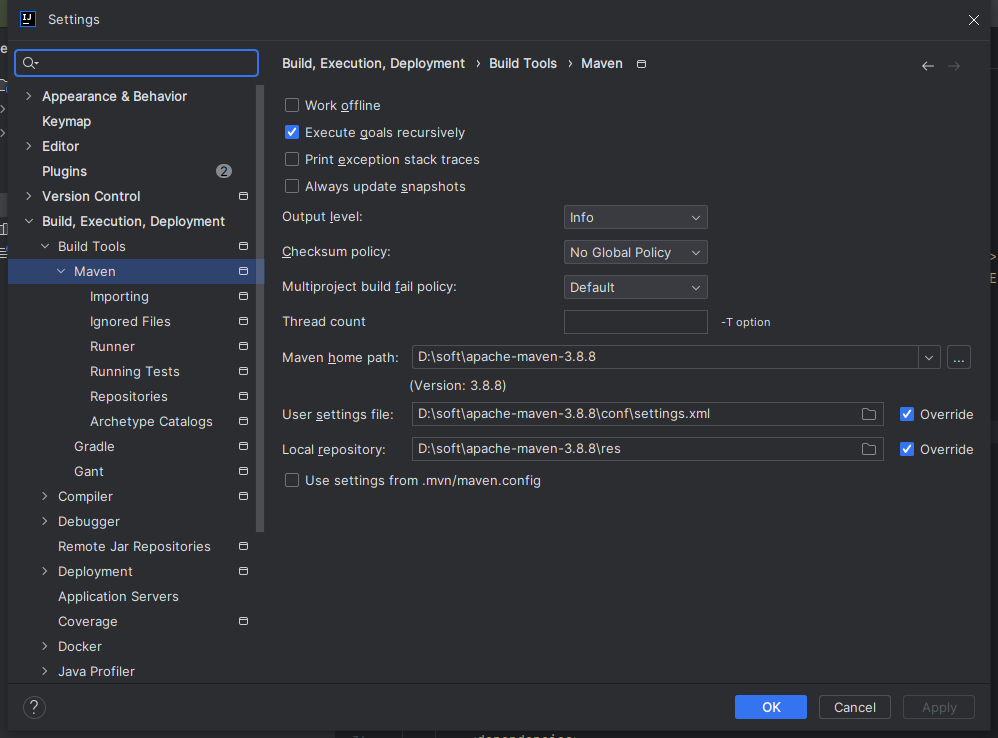Click the settings tree vertical scrollbar
Screen dimensions: 998x738
[x=260, y=308]
